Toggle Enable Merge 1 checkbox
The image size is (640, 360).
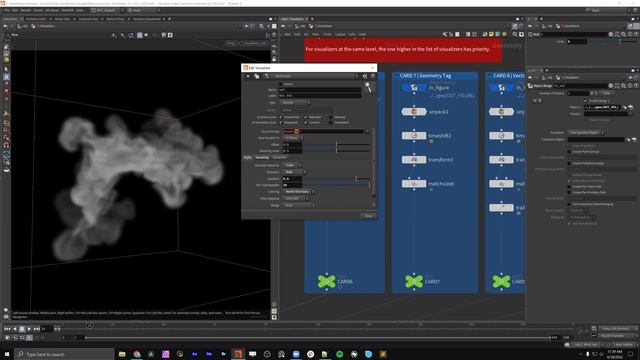click(586, 101)
